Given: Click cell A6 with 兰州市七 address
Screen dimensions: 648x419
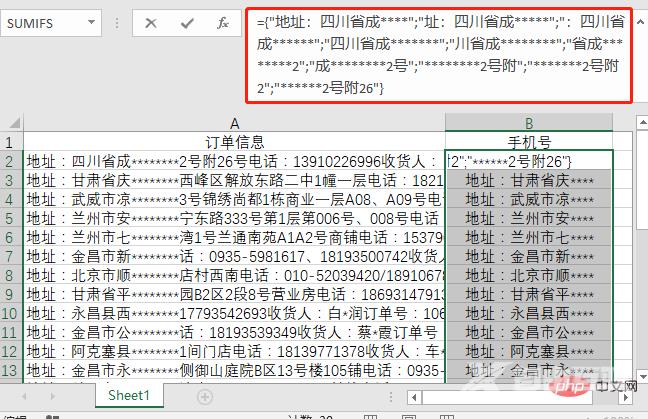Looking at the screenshot, I should click(234, 237).
